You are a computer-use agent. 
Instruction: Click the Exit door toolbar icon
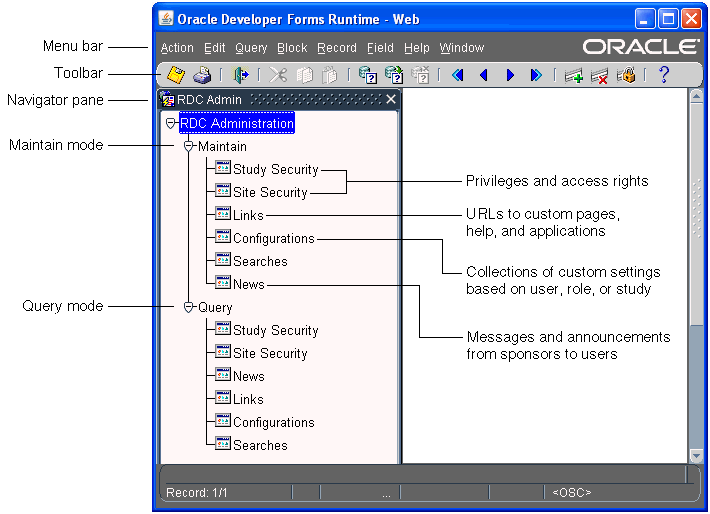pos(241,75)
